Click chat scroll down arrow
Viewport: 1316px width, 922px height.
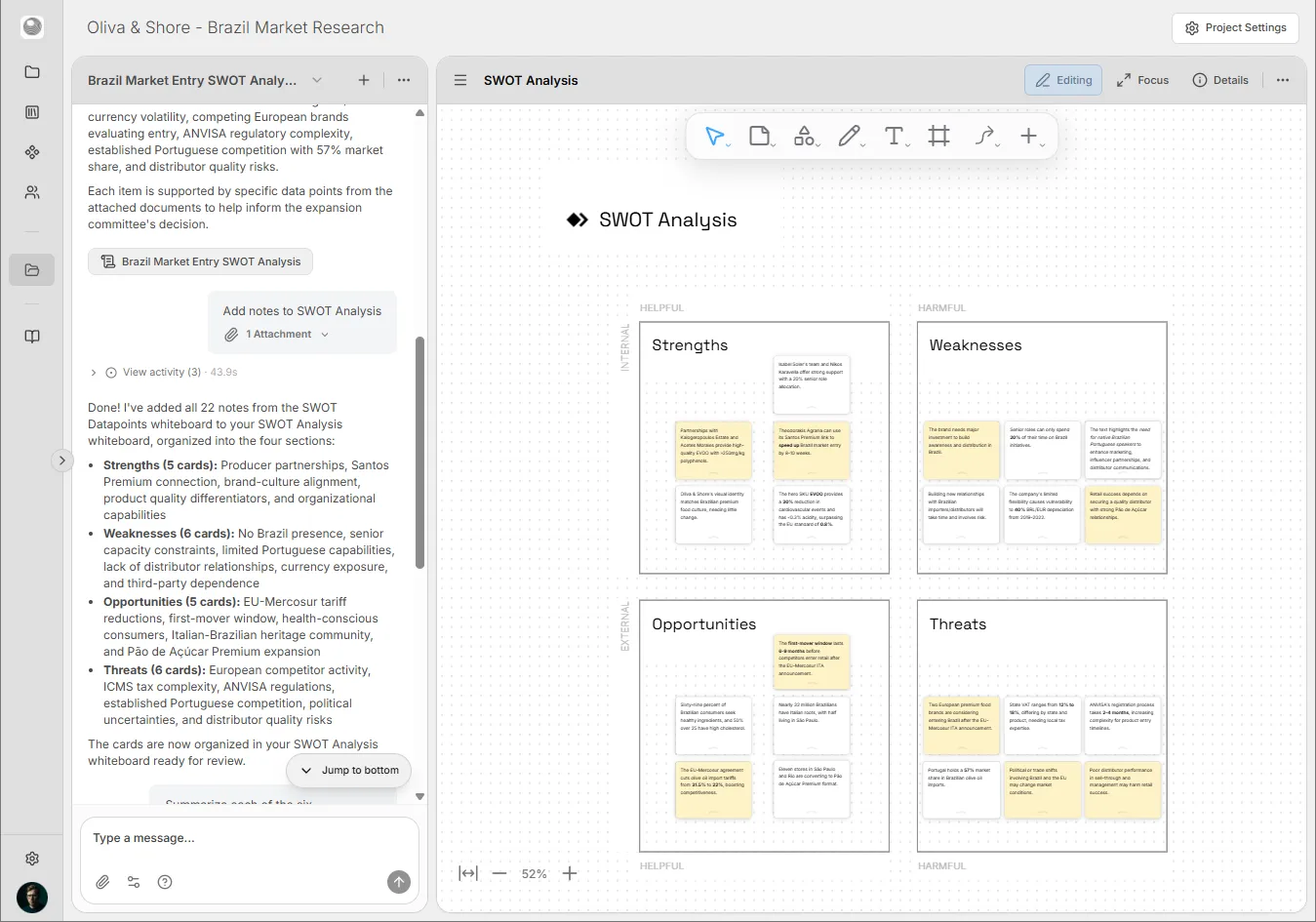(420, 796)
